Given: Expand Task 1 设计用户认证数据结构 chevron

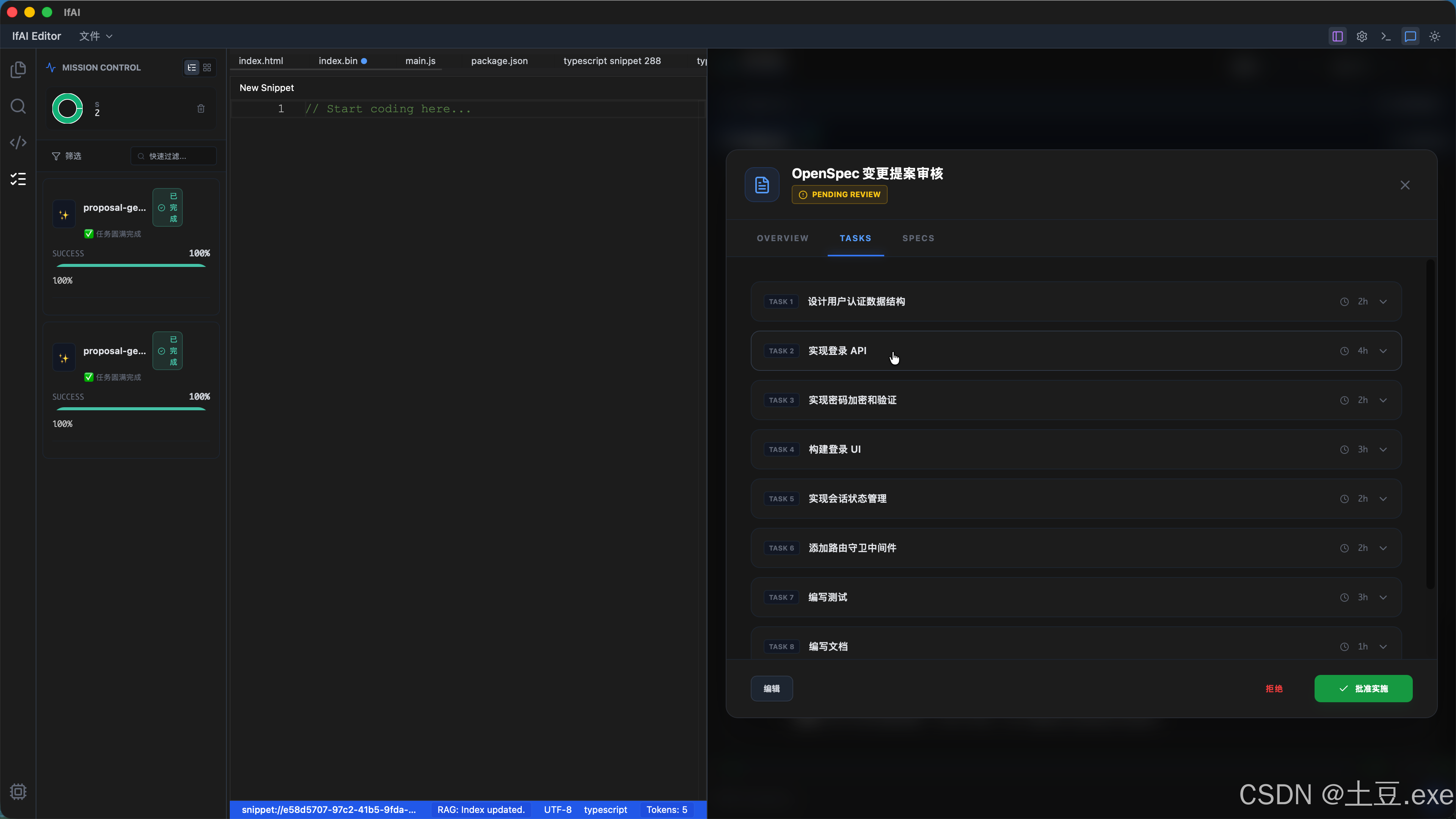Looking at the screenshot, I should click(x=1383, y=302).
